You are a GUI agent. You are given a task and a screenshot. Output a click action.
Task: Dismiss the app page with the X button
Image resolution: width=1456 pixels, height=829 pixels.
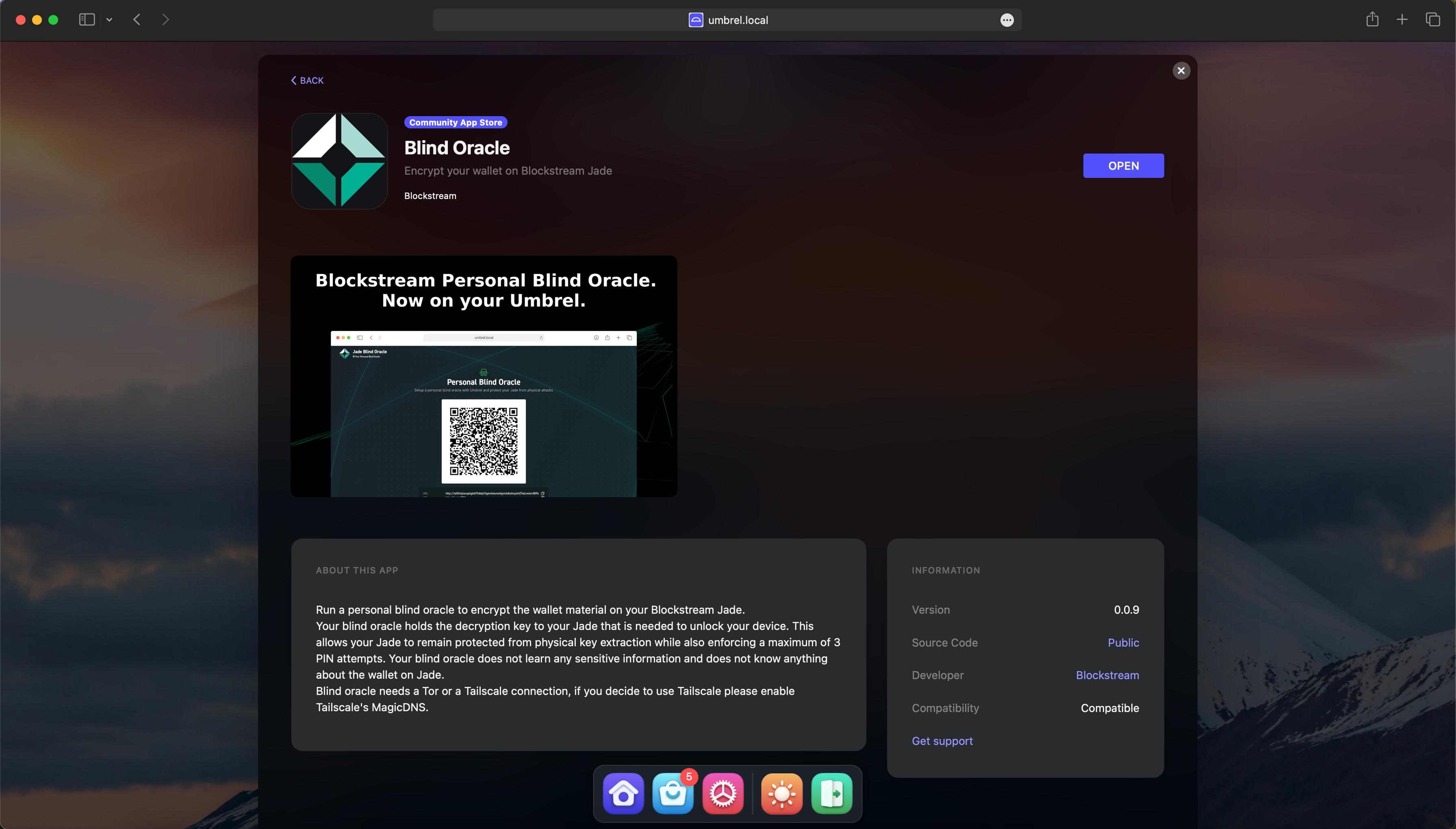coord(1180,70)
